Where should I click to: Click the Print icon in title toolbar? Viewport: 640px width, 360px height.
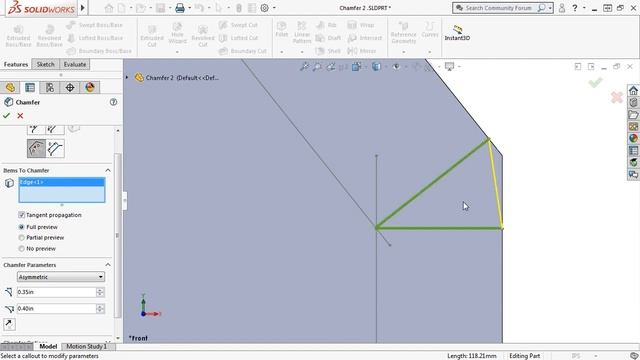(x=180, y=8)
